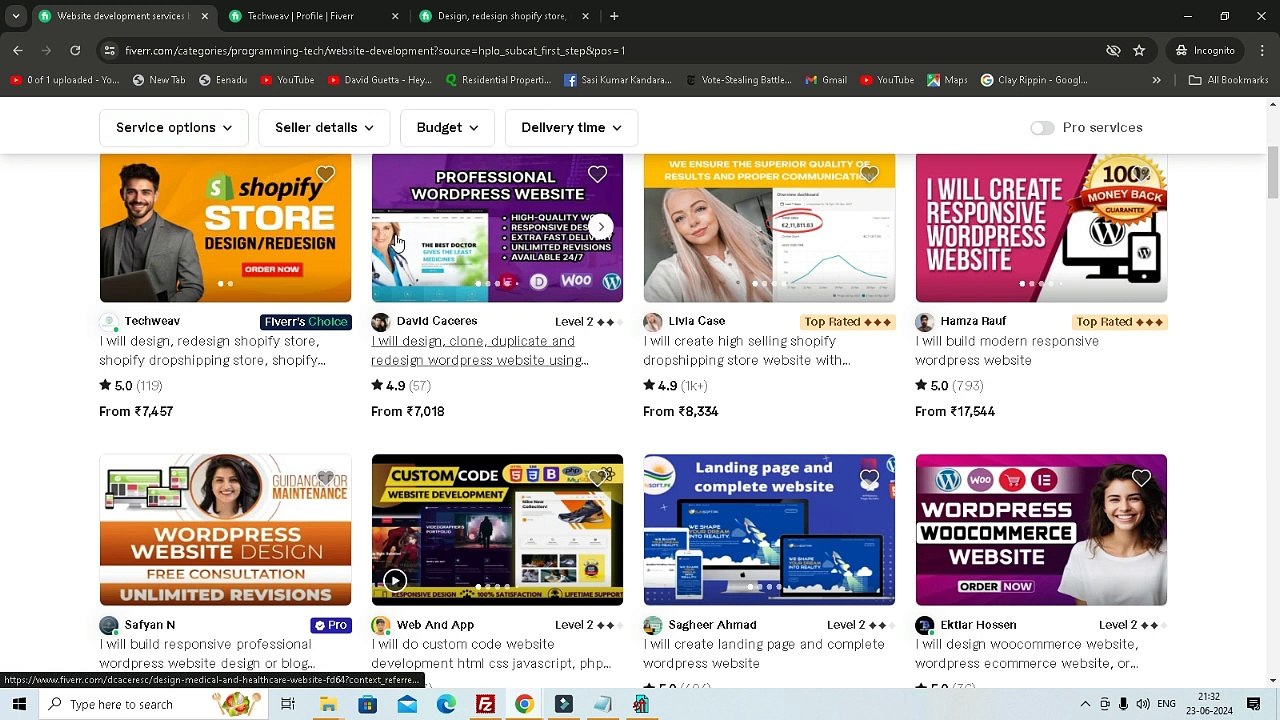The width and height of the screenshot is (1280, 720).
Task: Open David Caceres seller name
Action: coord(437,321)
